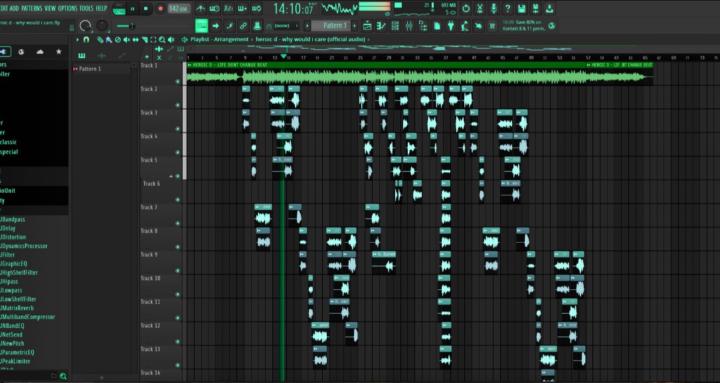The image size is (720, 383).
Task: Click the record button in transport
Action: coord(161,9)
